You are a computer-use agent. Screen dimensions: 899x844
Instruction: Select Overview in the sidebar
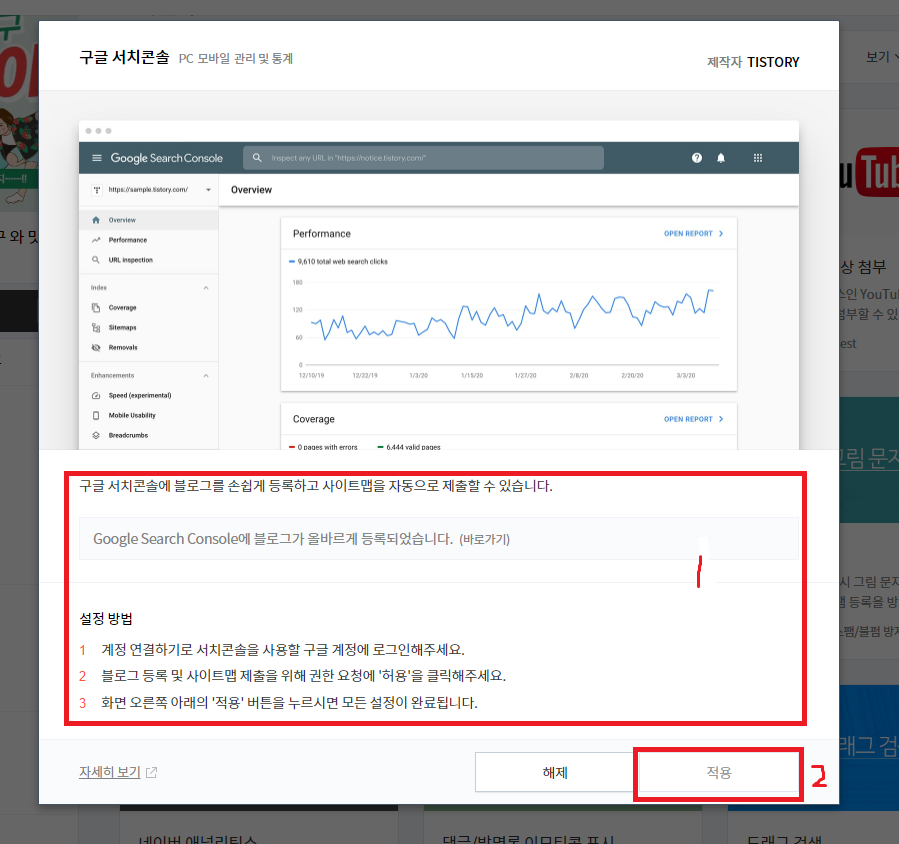(x=148, y=220)
